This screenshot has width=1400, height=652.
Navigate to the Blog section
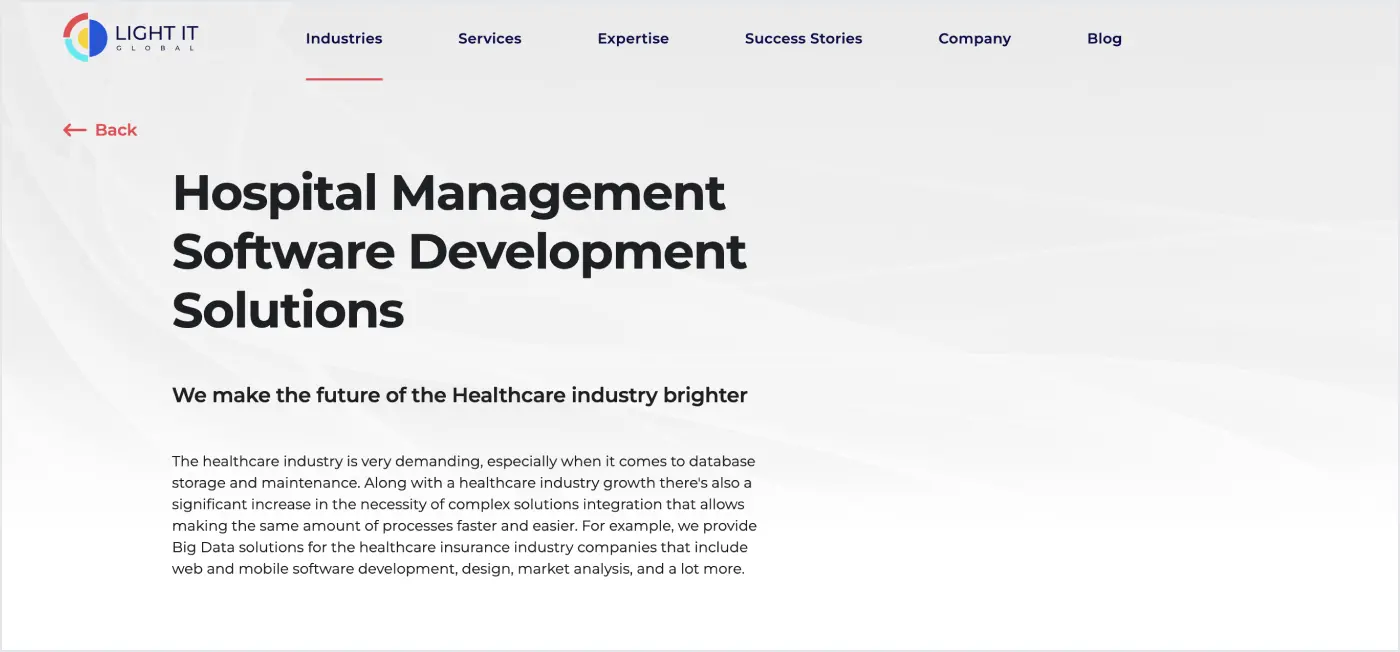tap(1104, 38)
